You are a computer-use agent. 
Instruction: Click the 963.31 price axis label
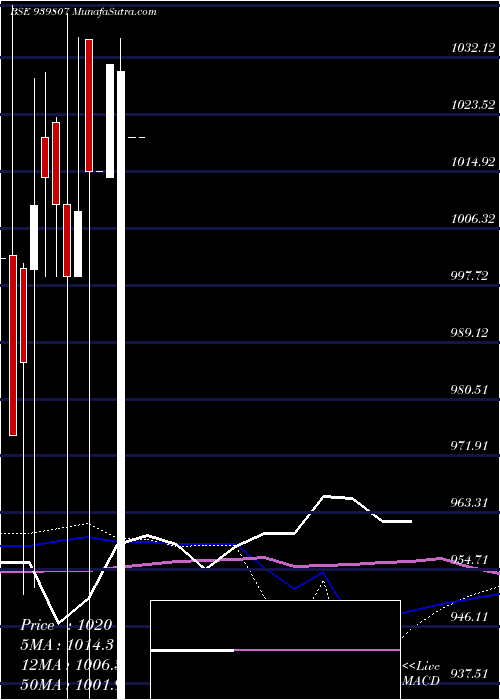click(x=469, y=503)
